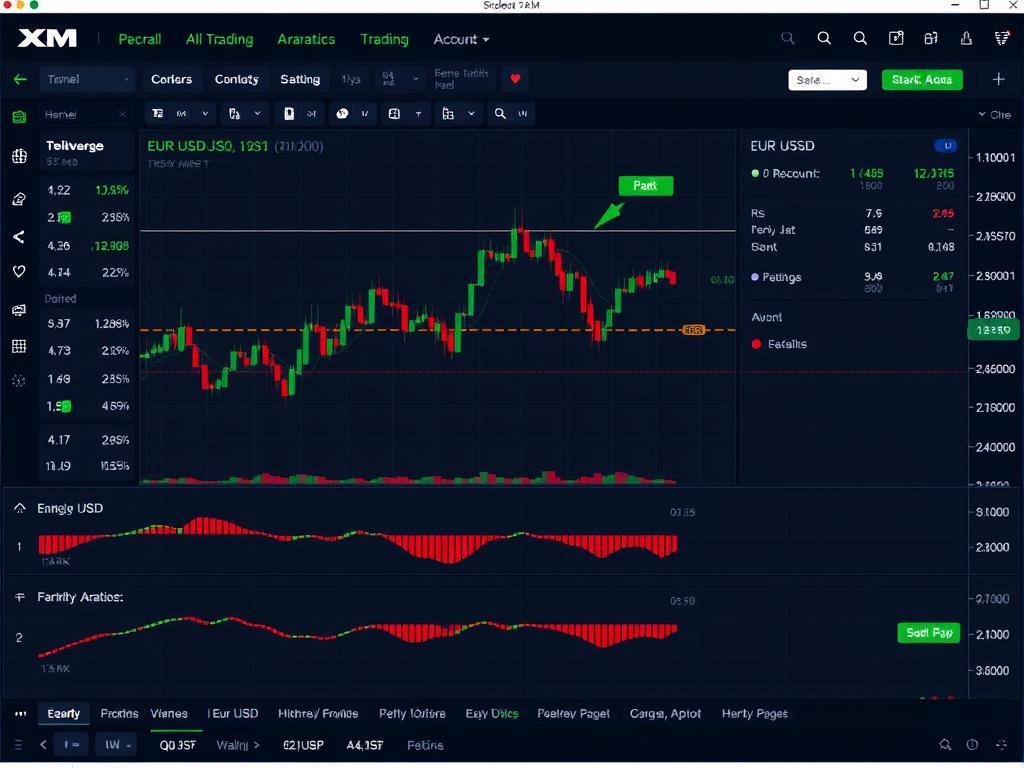Click the green back arrow above the chart
Image resolution: width=1024 pixels, height=768 pixels.
tap(20, 79)
